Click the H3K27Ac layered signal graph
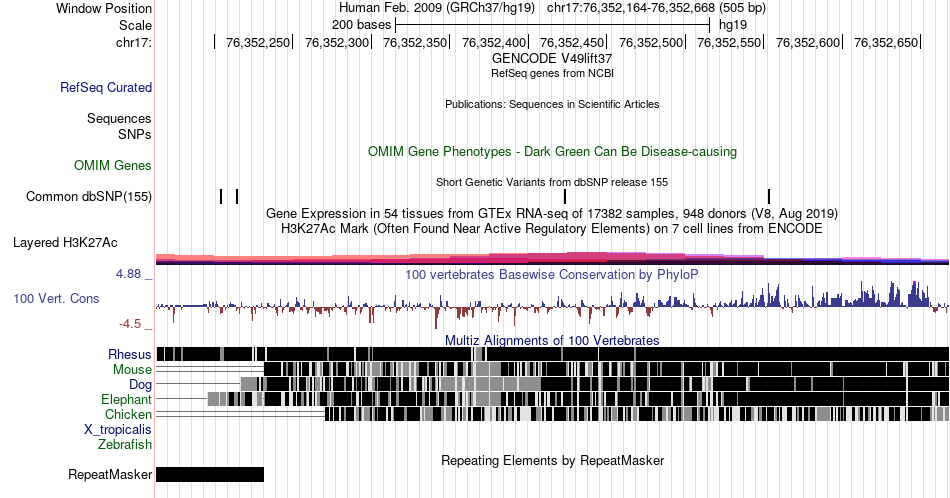Viewport: 950px width, 498px height. pos(552,259)
